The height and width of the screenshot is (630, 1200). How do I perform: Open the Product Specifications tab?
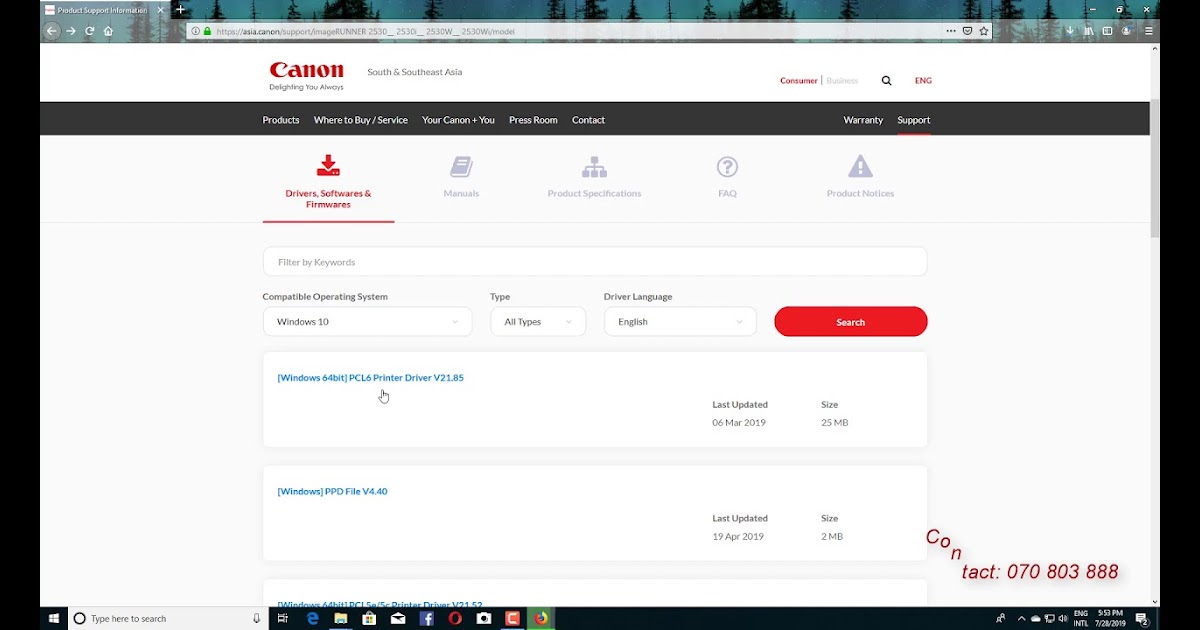click(594, 177)
